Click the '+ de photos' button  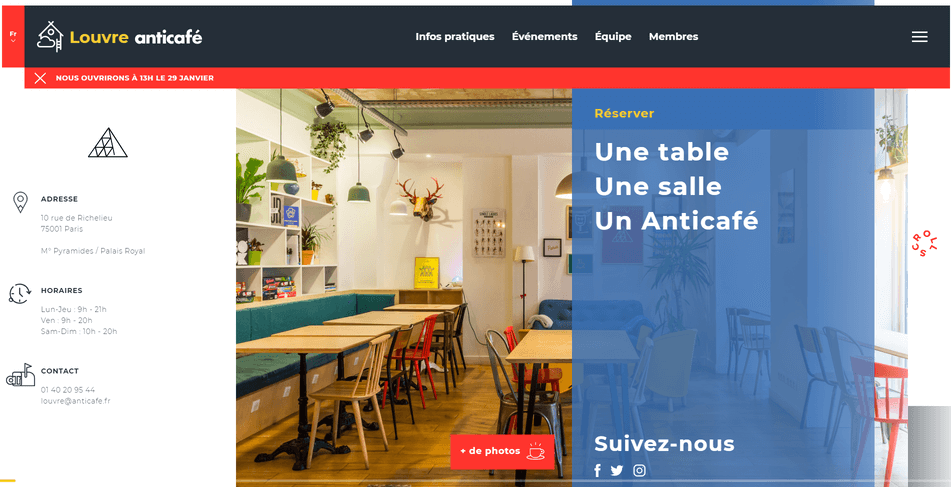502,451
